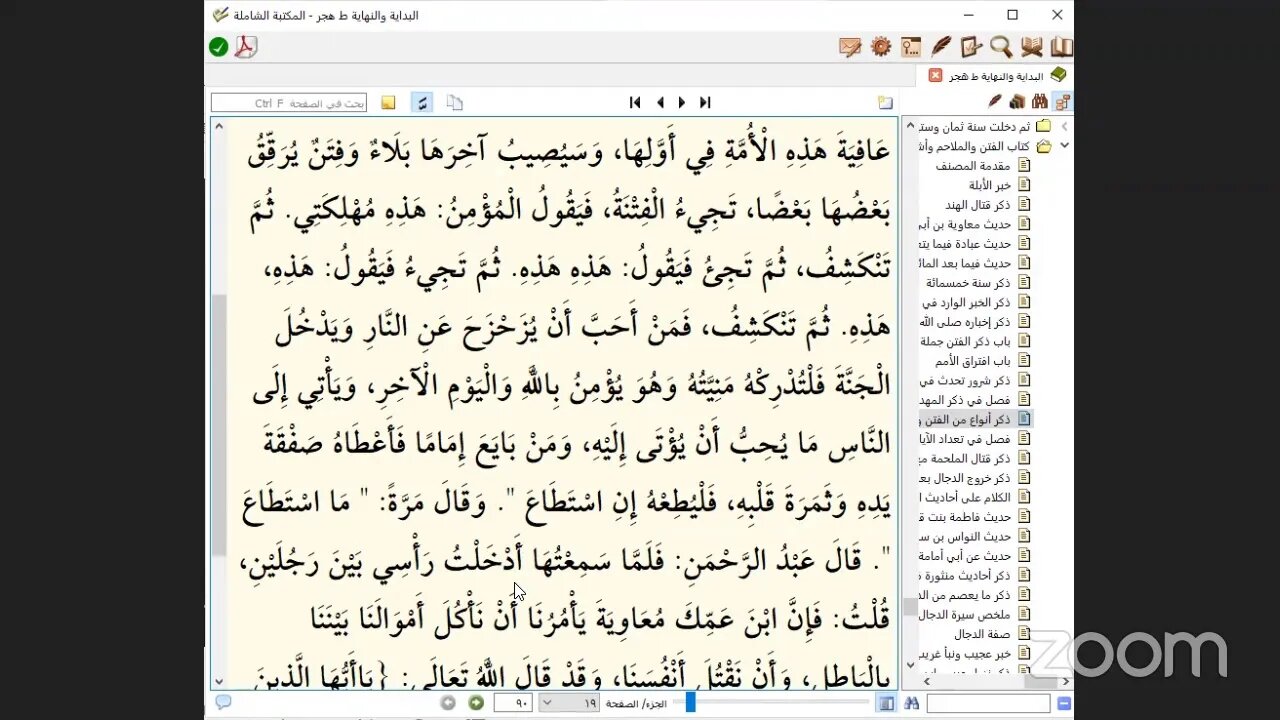Open فصل في تعداد entry
The width and height of the screenshot is (1280, 720).
click(965, 439)
